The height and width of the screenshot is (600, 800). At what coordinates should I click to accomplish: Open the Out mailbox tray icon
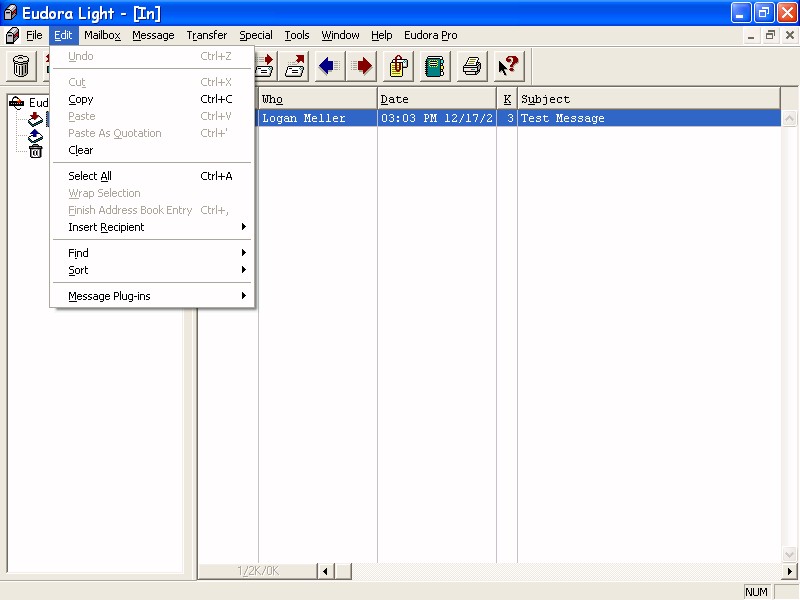point(35,136)
